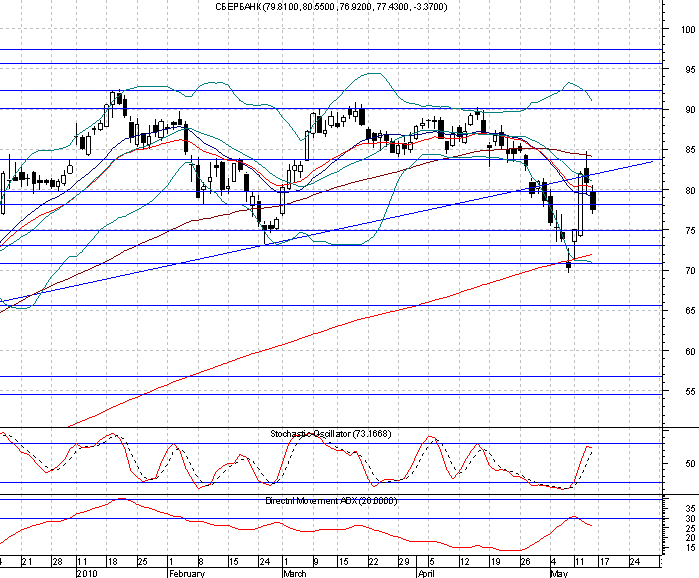Click the April month label
The height and width of the screenshot is (578, 699).
(x=426, y=573)
